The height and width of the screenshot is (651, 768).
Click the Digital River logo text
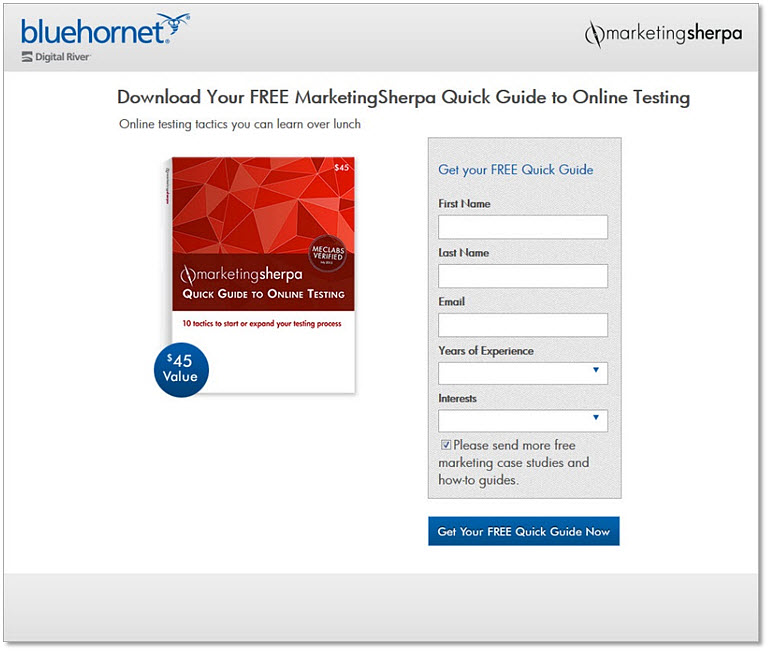(56, 57)
